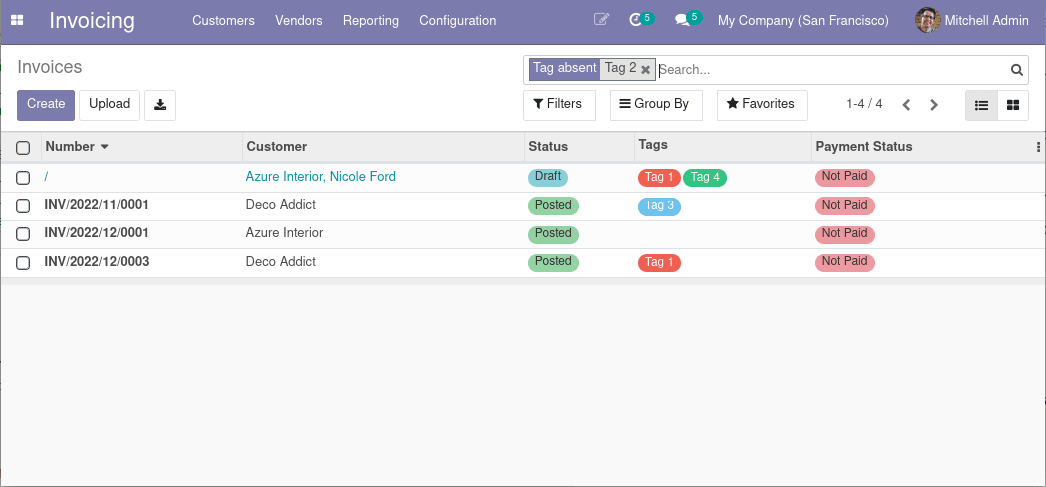Go to next page of records
Image resolution: width=1046 pixels, height=487 pixels.
click(934, 105)
